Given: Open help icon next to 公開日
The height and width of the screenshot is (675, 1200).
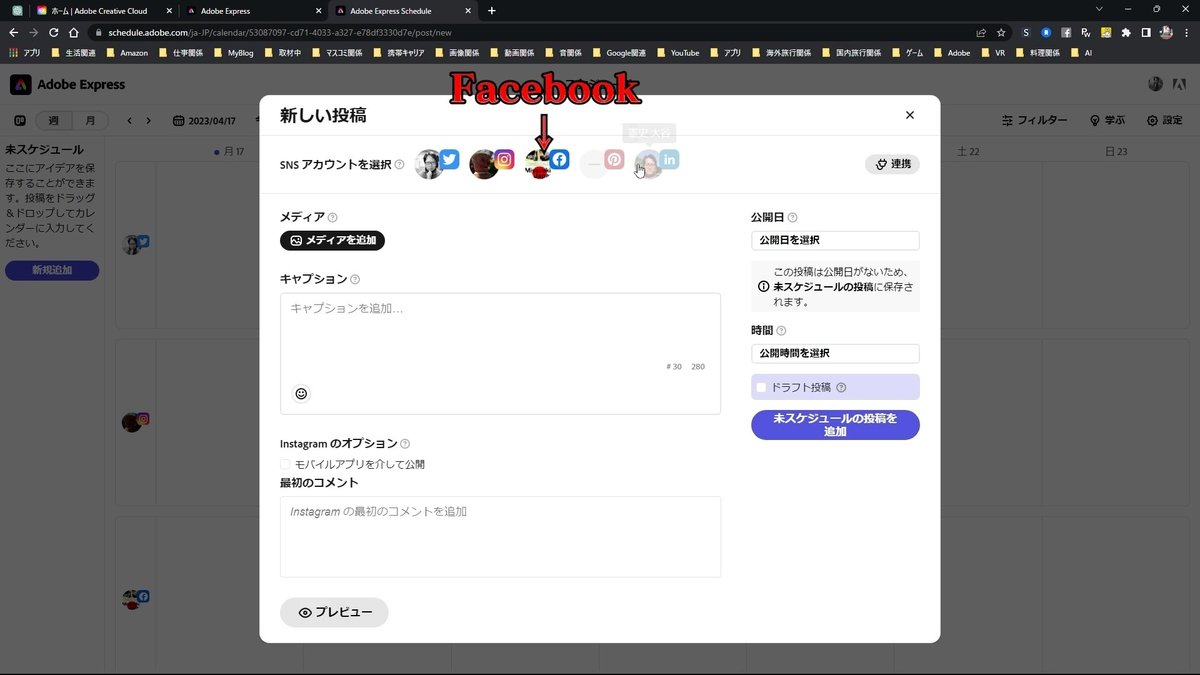Looking at the screenshot, I should tap(793, 217).
